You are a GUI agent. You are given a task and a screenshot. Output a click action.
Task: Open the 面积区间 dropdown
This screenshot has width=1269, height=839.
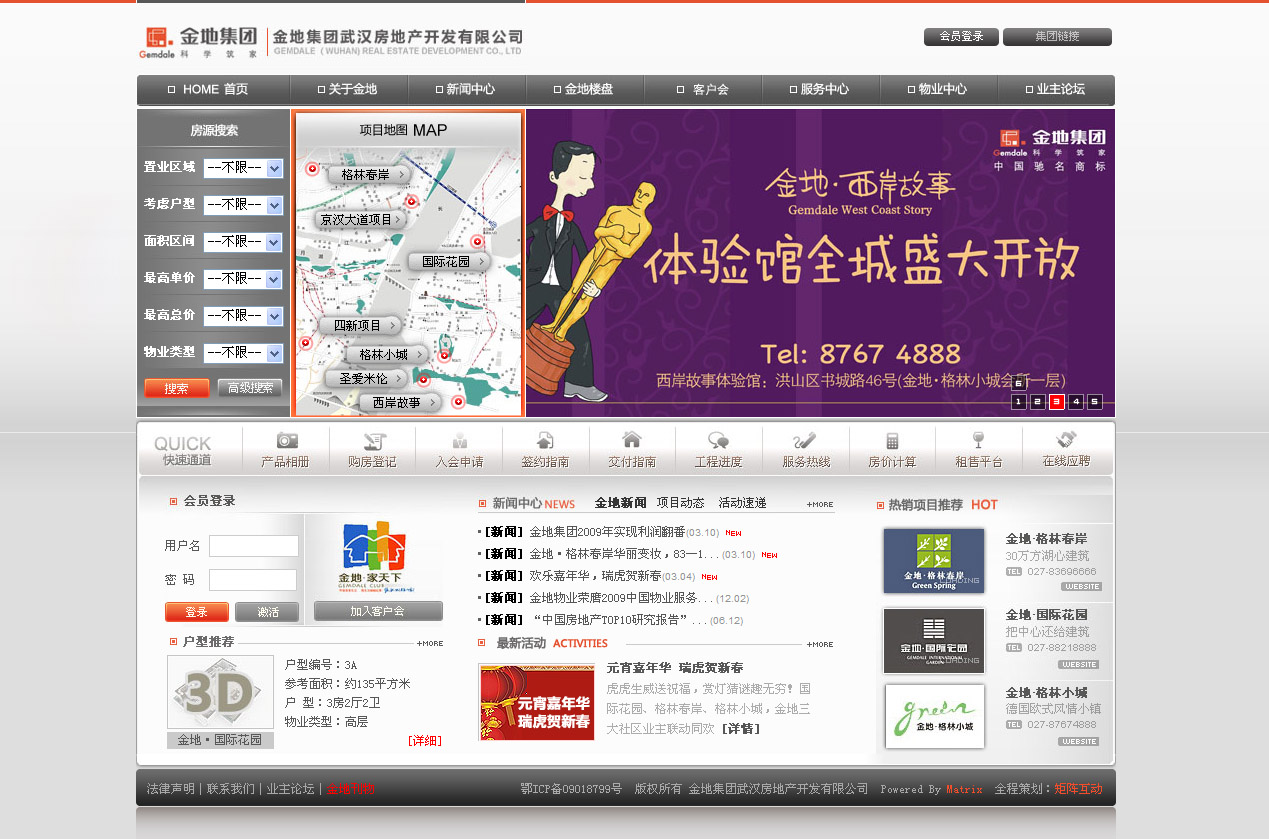(243, 242)
